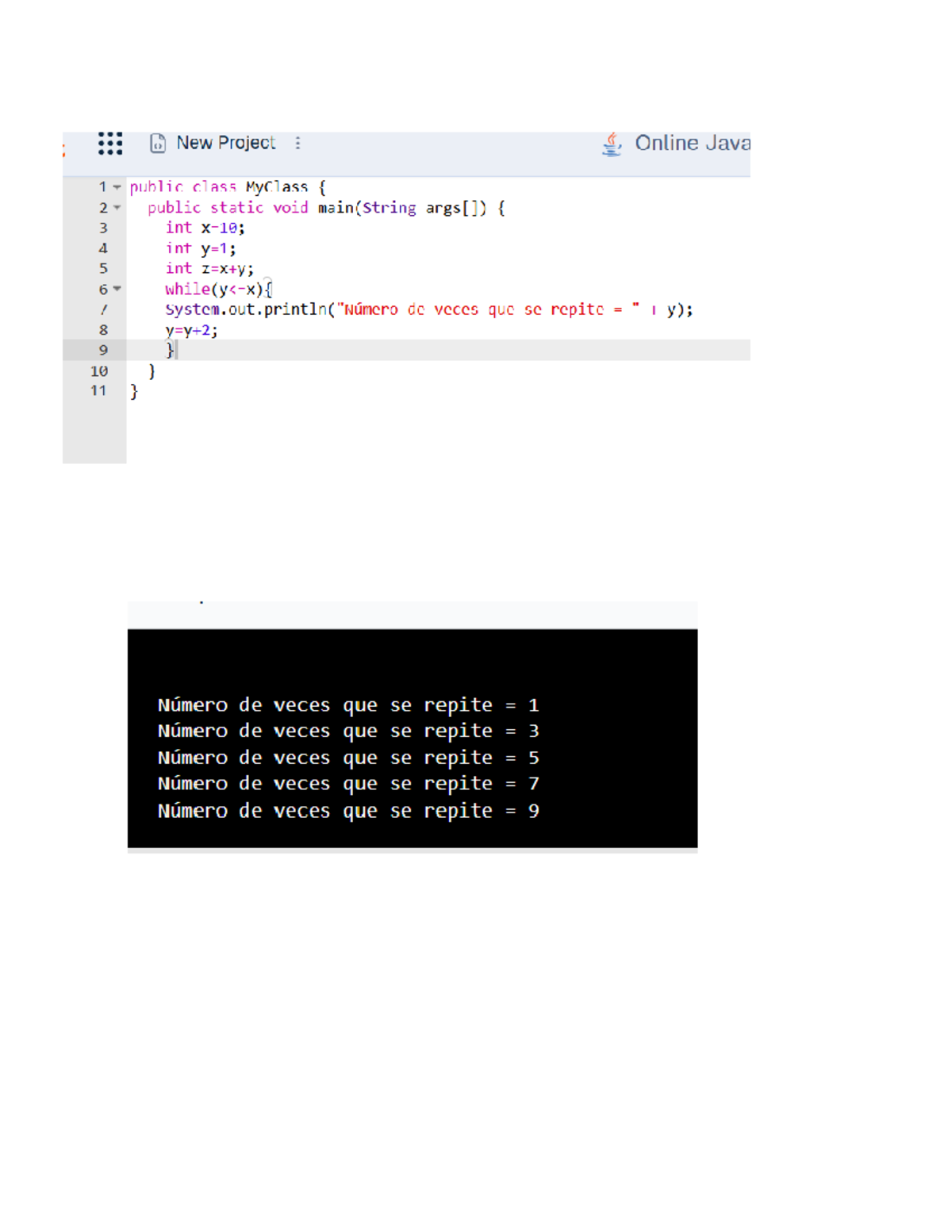Click the Online Java link
The image size is (952, 1232).
coord(692,144)
